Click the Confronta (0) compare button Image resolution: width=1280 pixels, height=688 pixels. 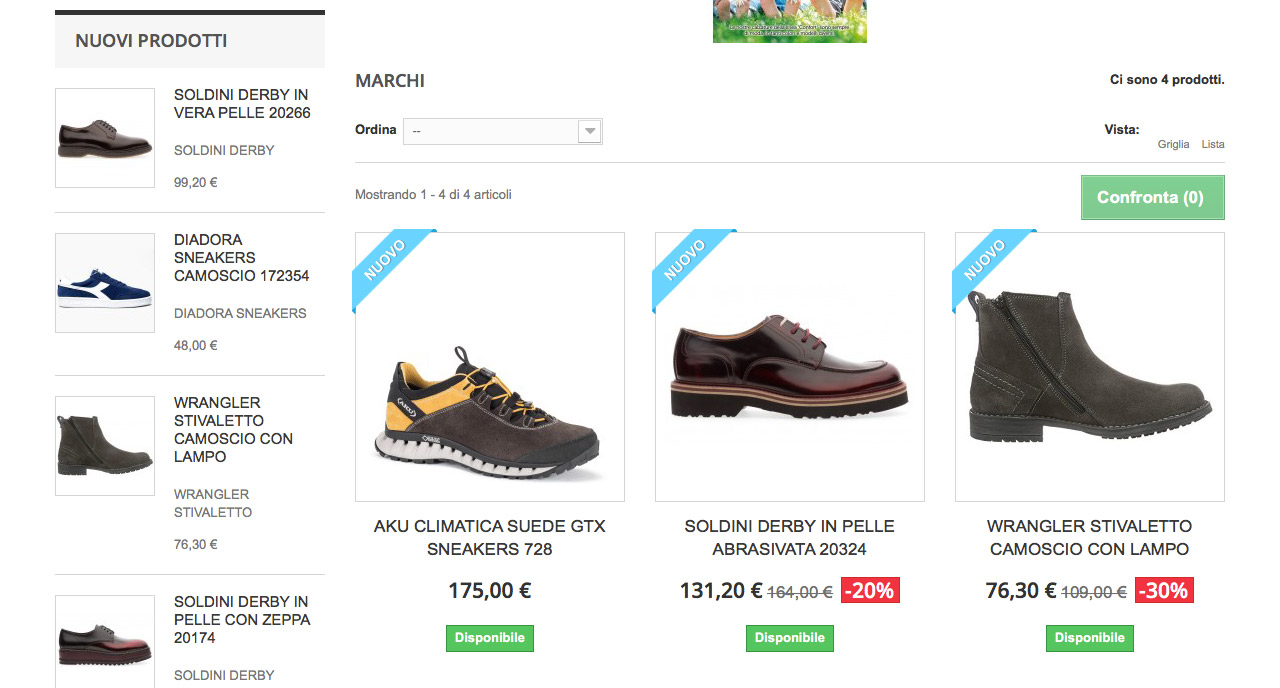1152,197
